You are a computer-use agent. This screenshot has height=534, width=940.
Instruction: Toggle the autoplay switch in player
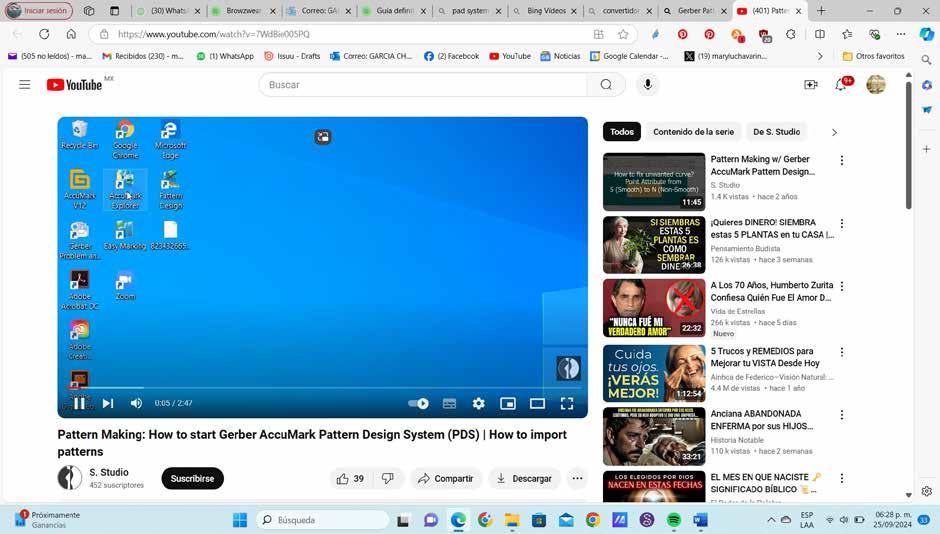coord(418,403)
